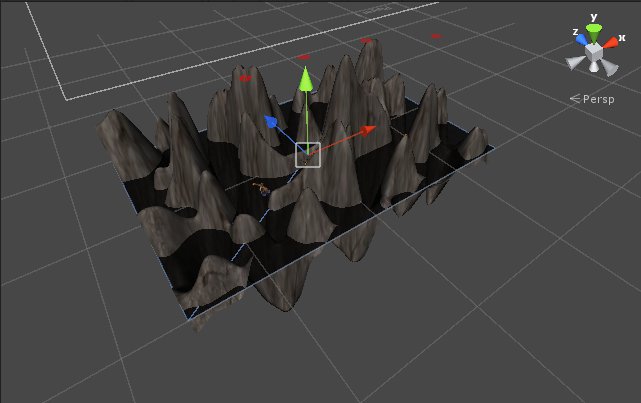This screenshot has width=641, height=403.
Task: Click the blue Z move arrow on the terrain
Action: point(271,121)
